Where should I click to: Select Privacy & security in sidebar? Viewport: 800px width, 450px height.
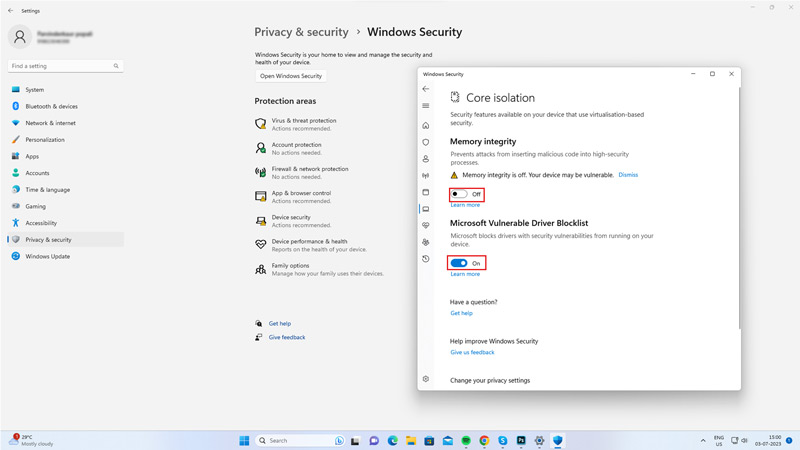[65, 239]
